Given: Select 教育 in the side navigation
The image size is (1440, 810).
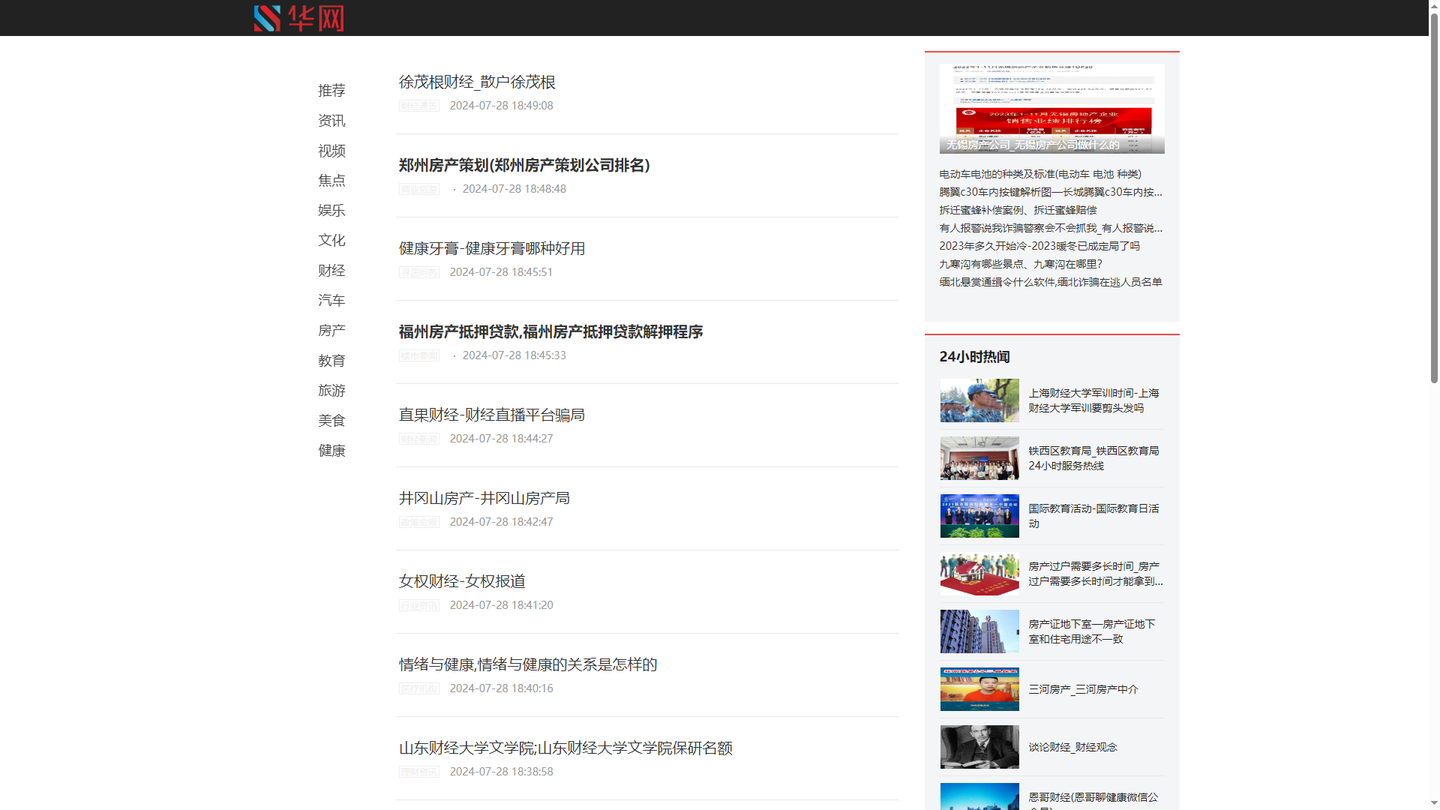Looking at the screenshot, I should [332, 360].
